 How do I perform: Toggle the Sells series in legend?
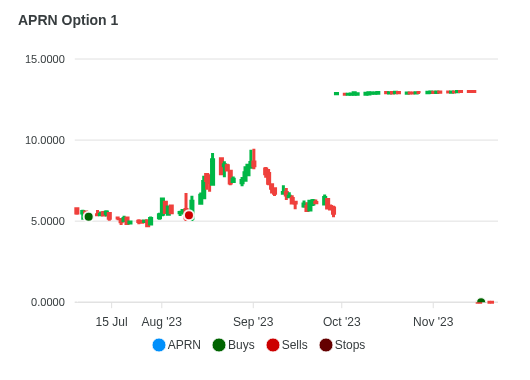point(287,345)
